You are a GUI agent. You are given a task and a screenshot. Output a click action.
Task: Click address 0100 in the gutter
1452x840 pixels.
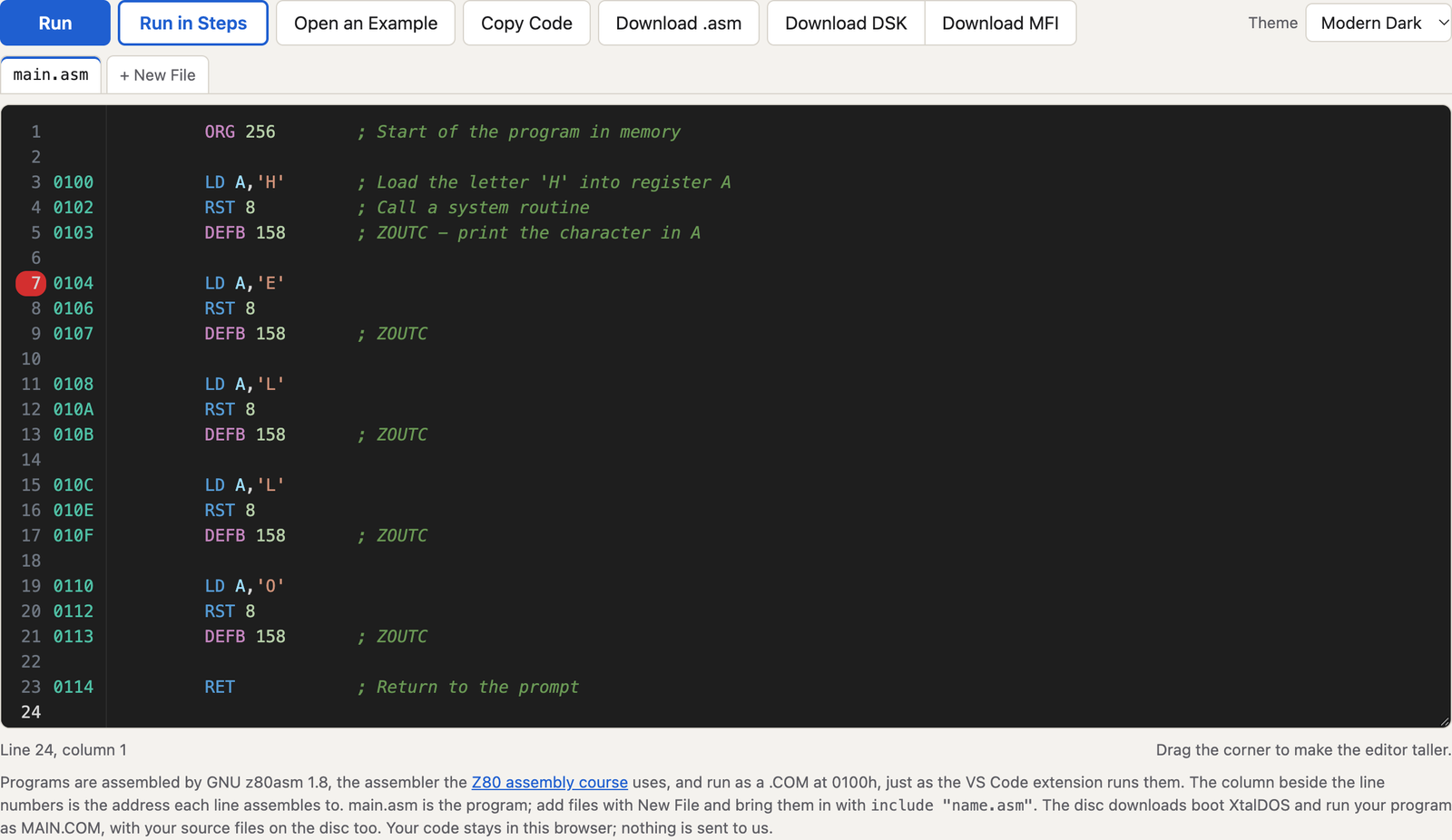tap(74, 182)
